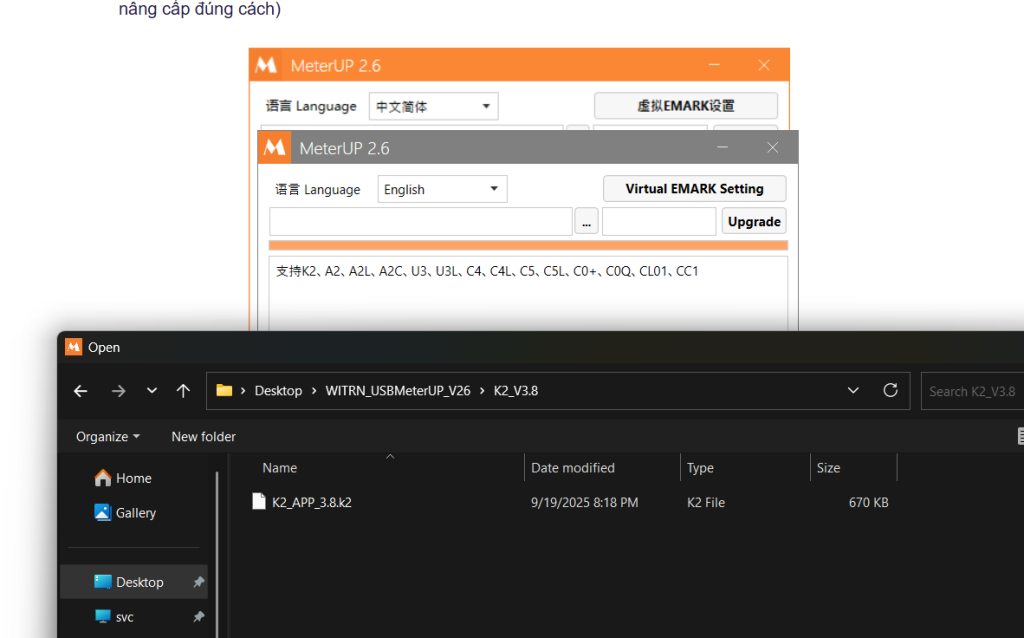Click the K2_APP_3.8.k2 file icon

pos(259,502)
